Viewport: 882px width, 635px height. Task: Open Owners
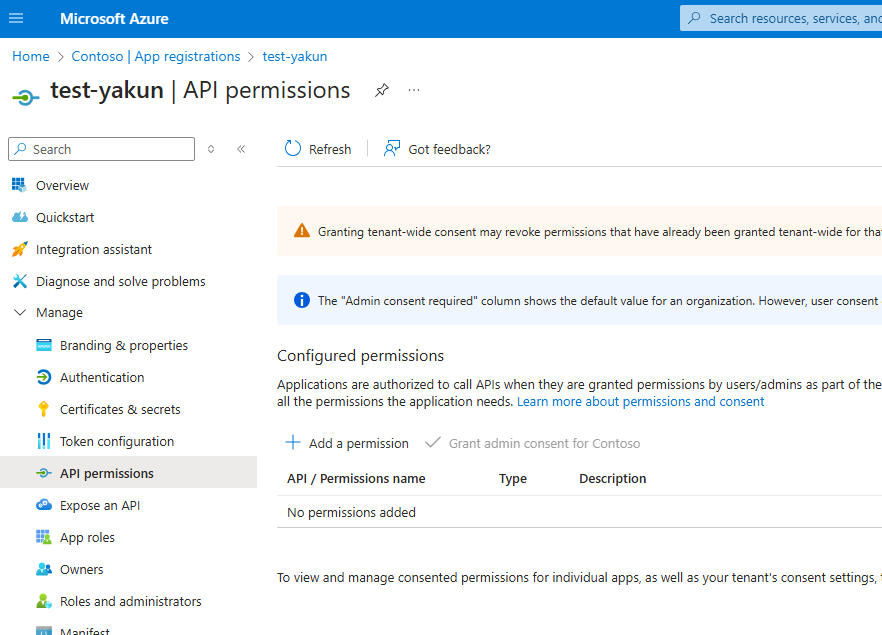tap(82, 570)
